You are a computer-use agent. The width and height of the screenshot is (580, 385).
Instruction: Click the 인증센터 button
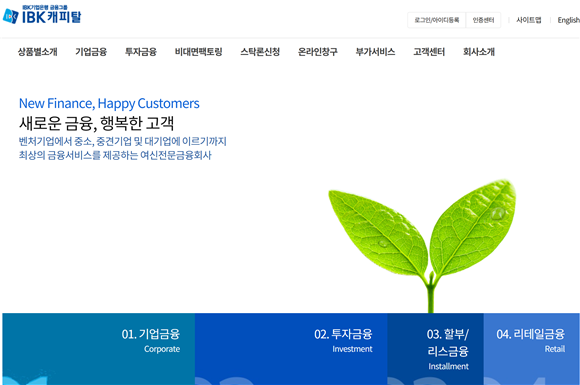(x=483, y=20)
